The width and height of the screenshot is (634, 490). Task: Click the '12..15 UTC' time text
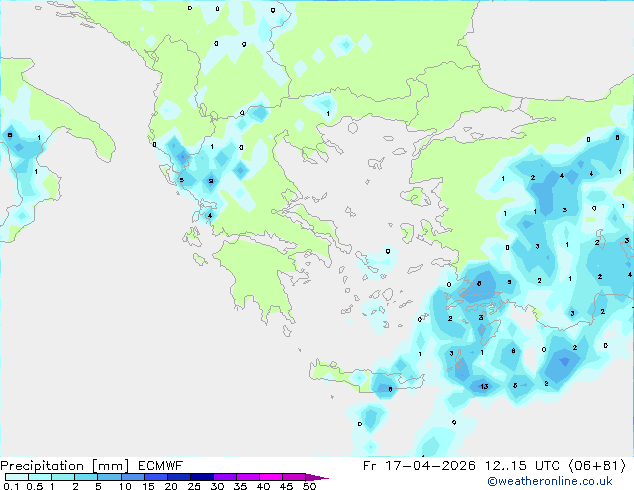point(522,466)
